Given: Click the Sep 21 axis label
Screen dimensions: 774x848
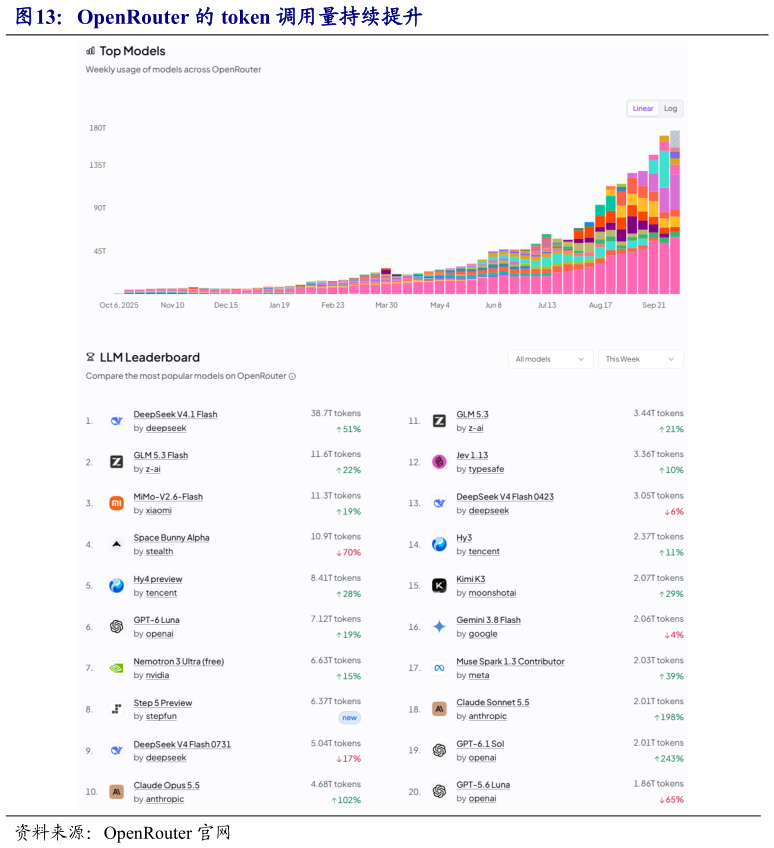Looking at the screenshot, I should (x=654, y=305).
